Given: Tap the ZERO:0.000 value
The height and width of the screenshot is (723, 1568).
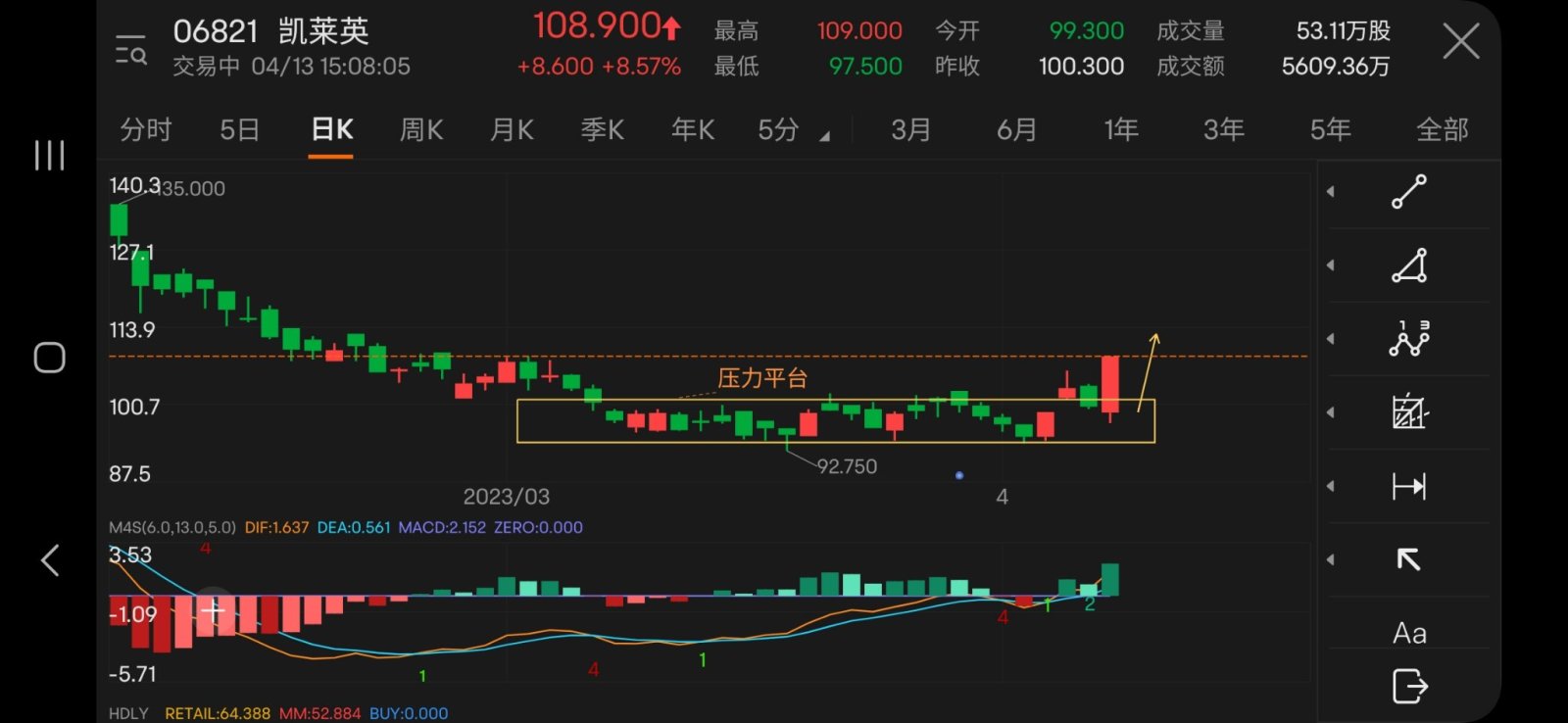Looking at the screenshot, I should click(538, 527).
